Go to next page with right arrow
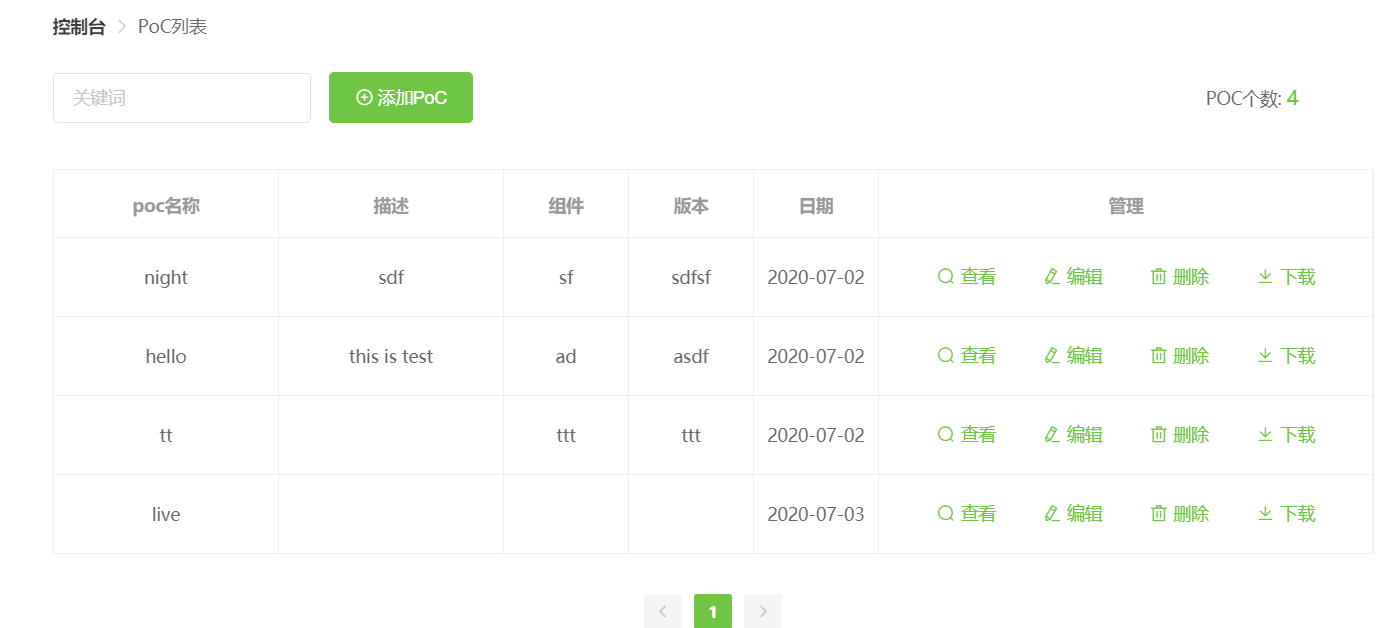This screenshot has width=1392, height=628. click(763, 611)
